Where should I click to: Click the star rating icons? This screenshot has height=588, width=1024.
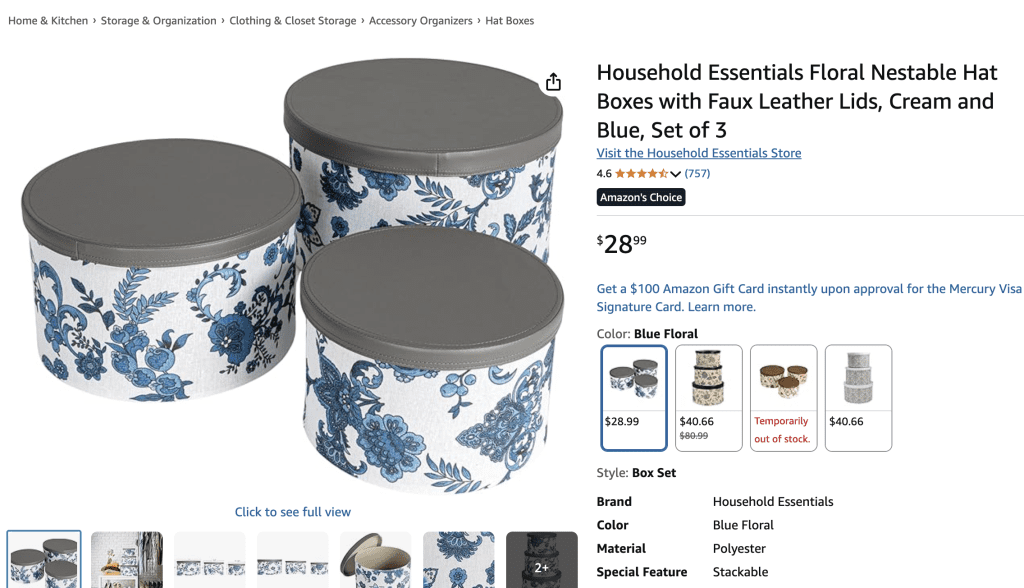tap(641, 174)
